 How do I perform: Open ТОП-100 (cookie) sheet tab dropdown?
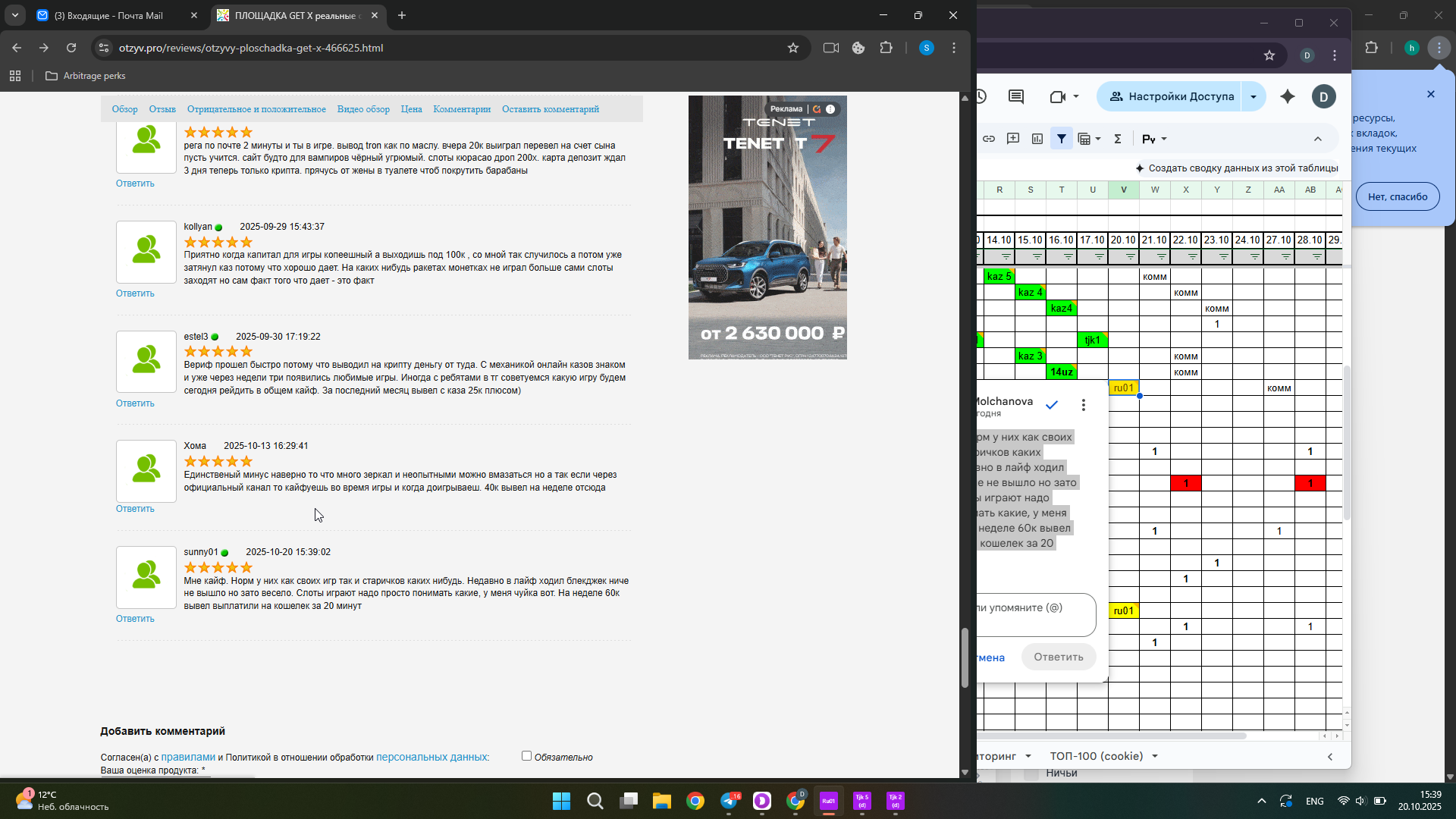pyautogui.click(x=1155, y=756)
